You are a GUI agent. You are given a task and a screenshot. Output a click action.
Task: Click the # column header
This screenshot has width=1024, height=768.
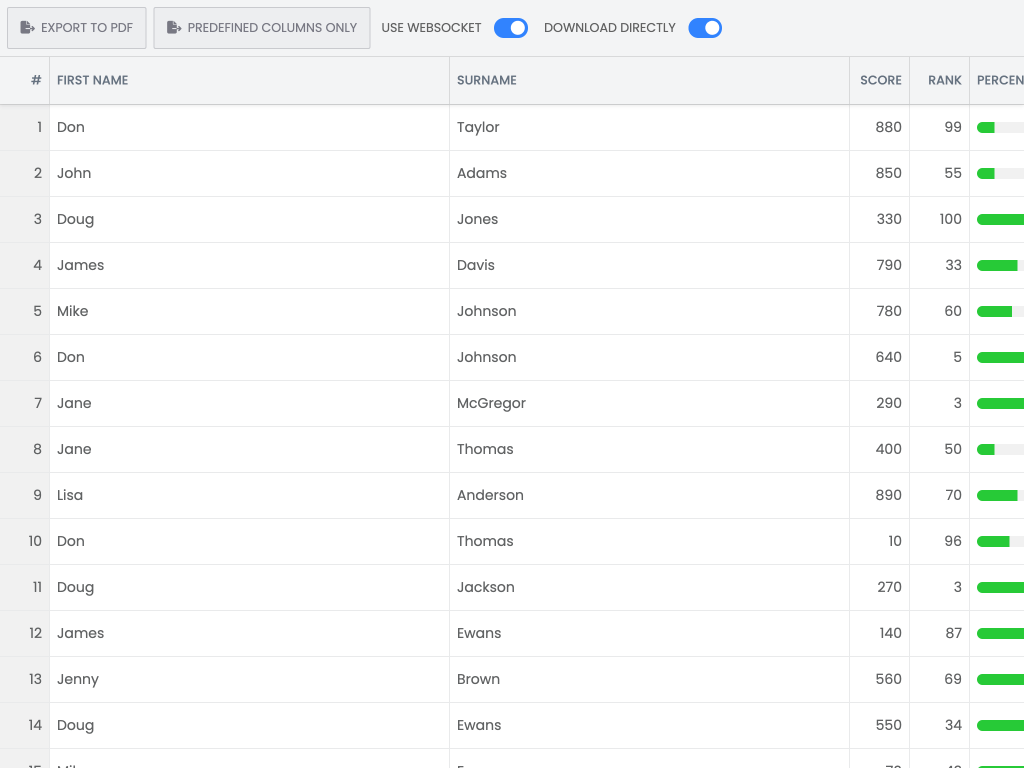click(25, 80)
